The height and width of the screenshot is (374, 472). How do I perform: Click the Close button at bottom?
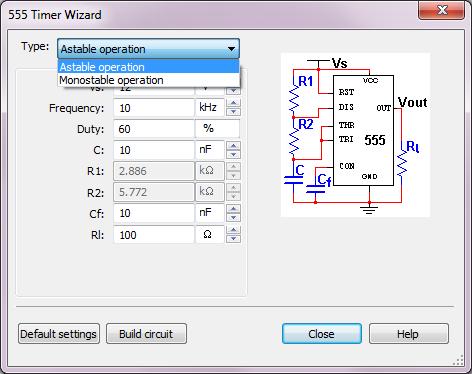tap(322, 334)
